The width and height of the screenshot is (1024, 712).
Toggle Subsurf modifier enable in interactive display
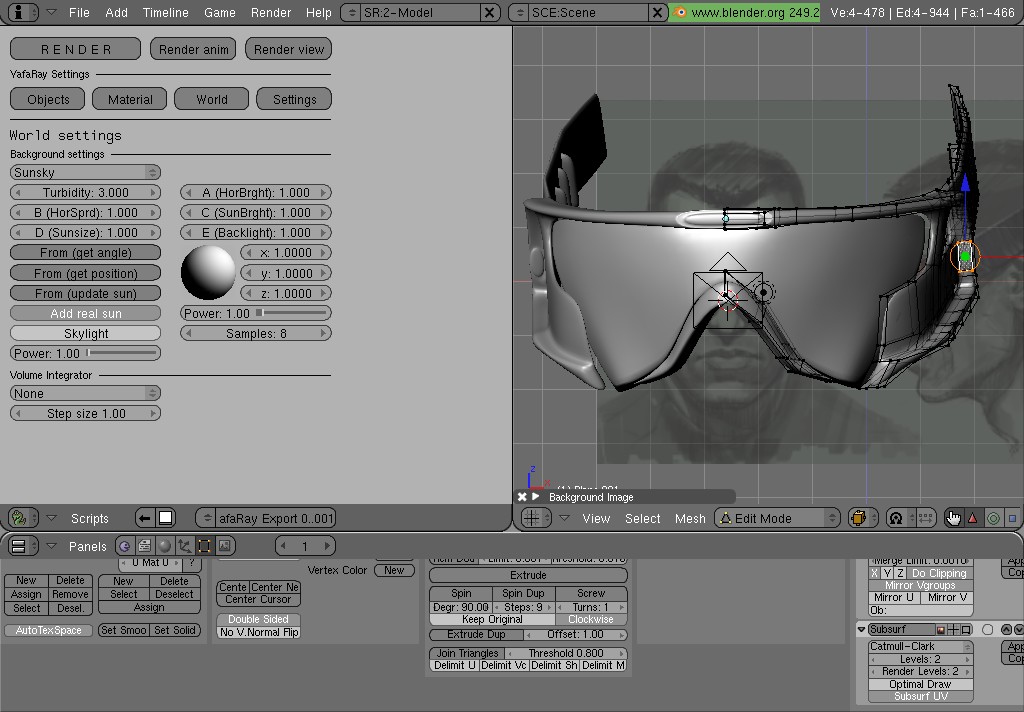click(953, 630)
